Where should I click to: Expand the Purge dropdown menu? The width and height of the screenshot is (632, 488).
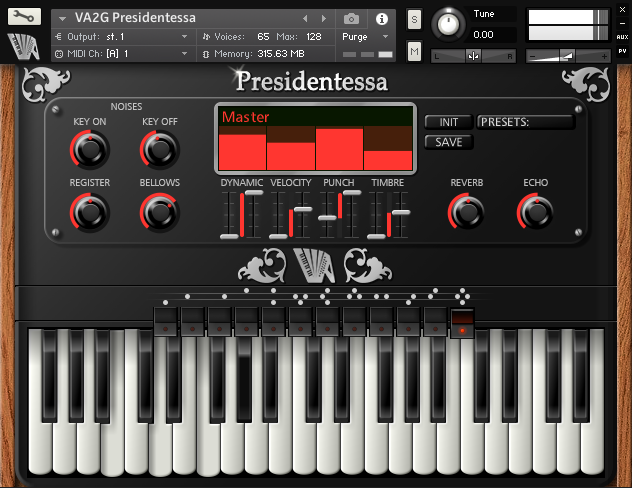point(366,36)
